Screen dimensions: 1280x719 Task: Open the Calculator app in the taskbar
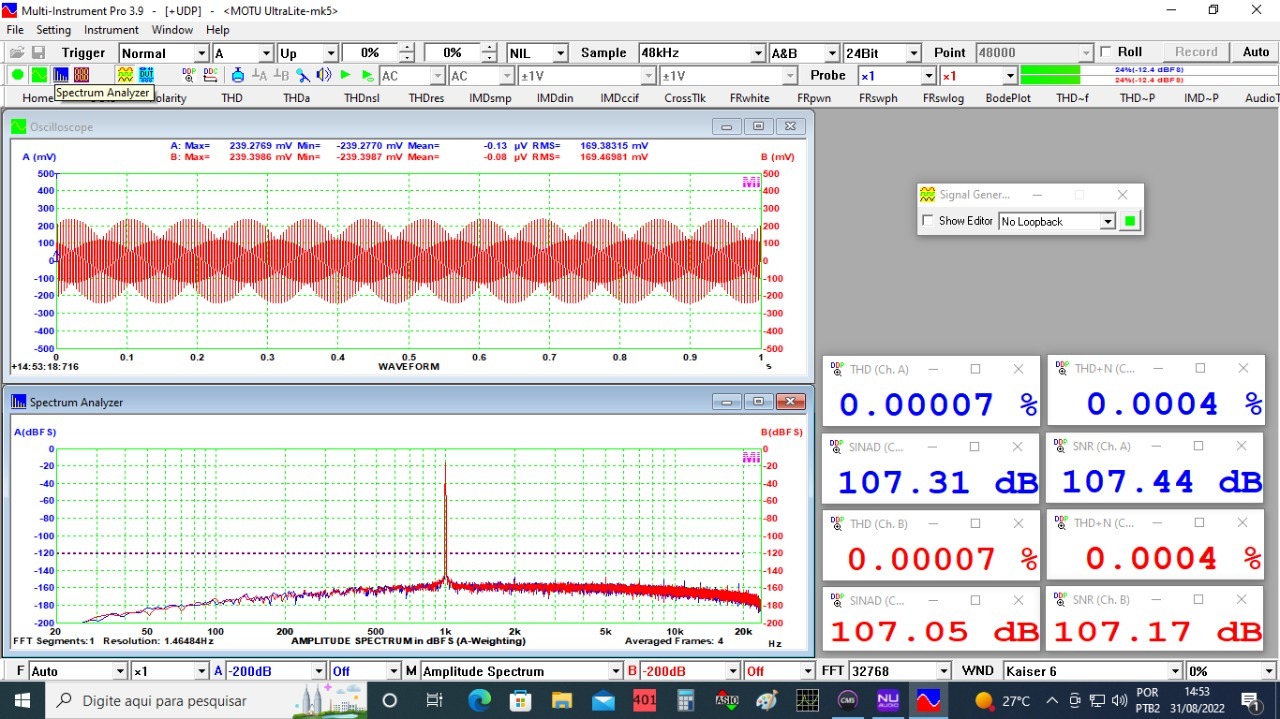point(686,700)
